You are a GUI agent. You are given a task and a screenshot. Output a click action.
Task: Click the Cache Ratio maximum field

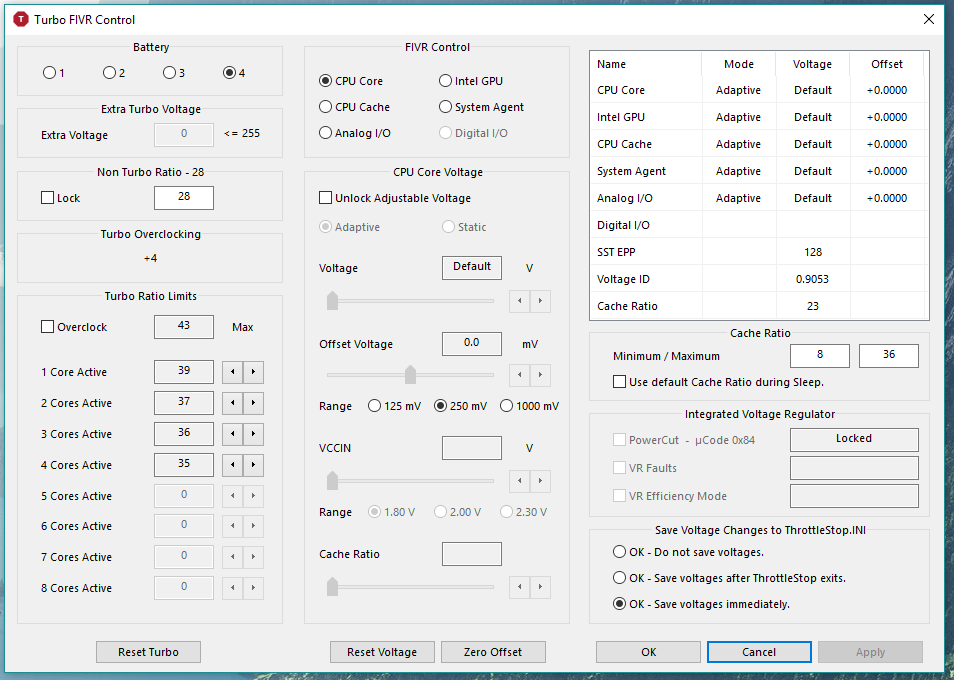coord(888,356)
